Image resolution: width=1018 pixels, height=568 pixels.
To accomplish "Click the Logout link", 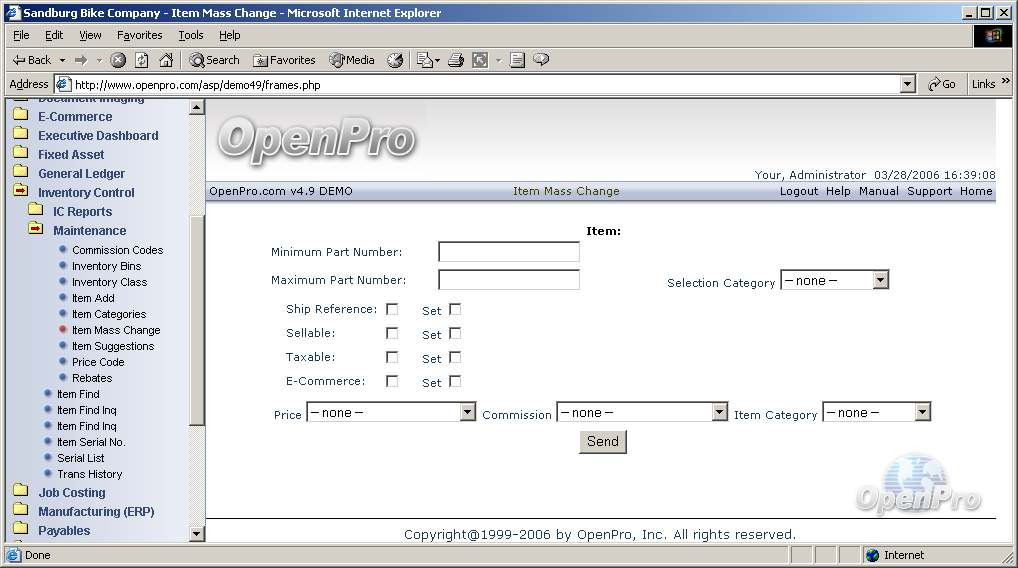I will pos(798,191).
